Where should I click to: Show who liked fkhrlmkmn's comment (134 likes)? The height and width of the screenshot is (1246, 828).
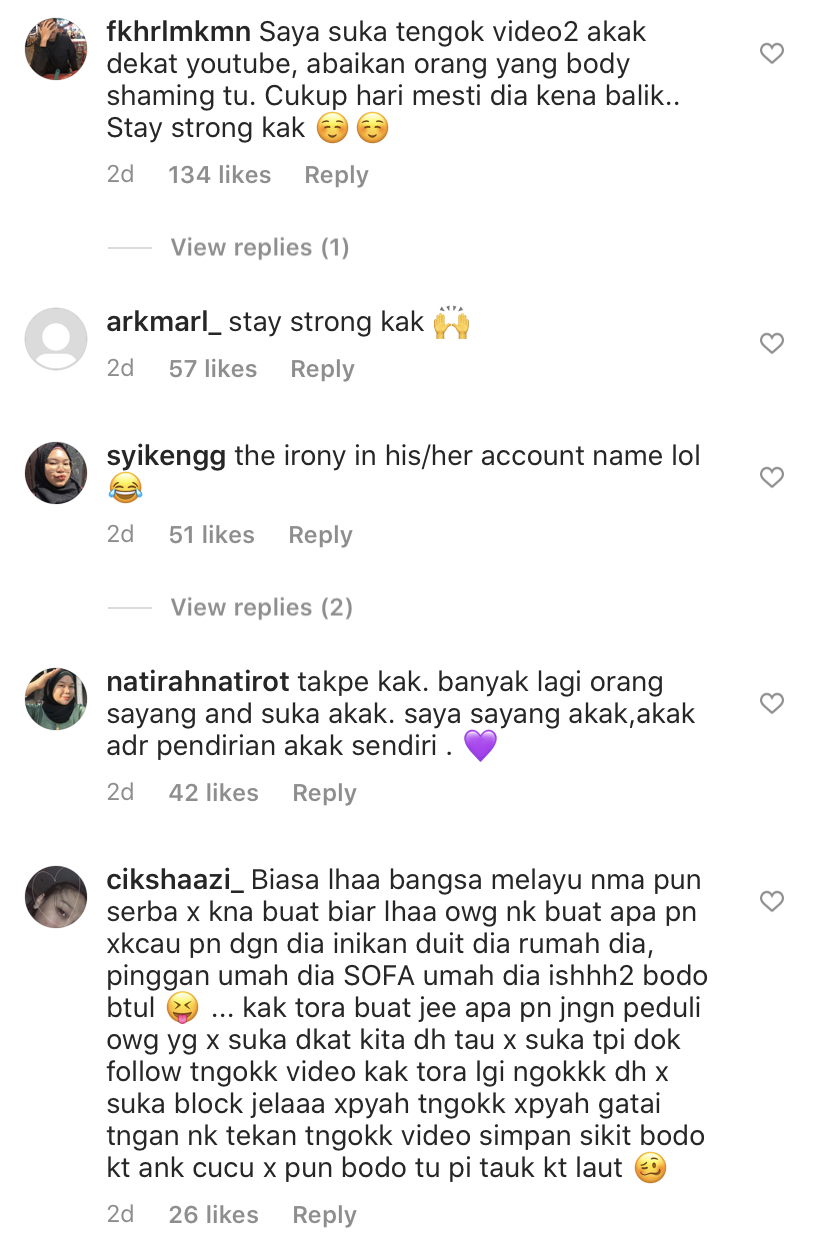click(x=220, y=175)
